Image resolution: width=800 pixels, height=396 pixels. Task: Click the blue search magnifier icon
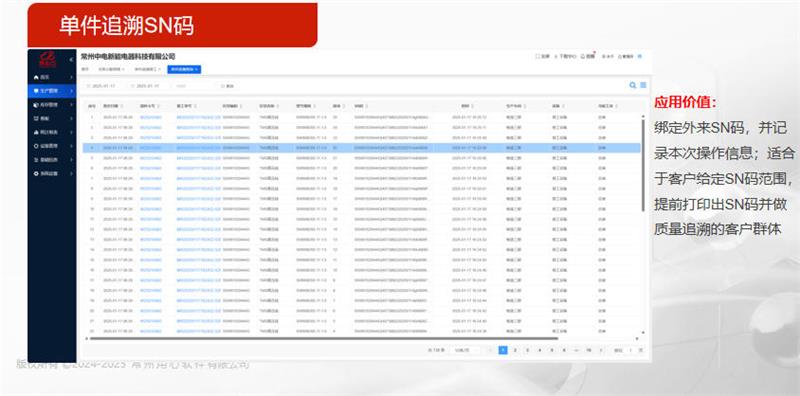click(x=633, y=85)
